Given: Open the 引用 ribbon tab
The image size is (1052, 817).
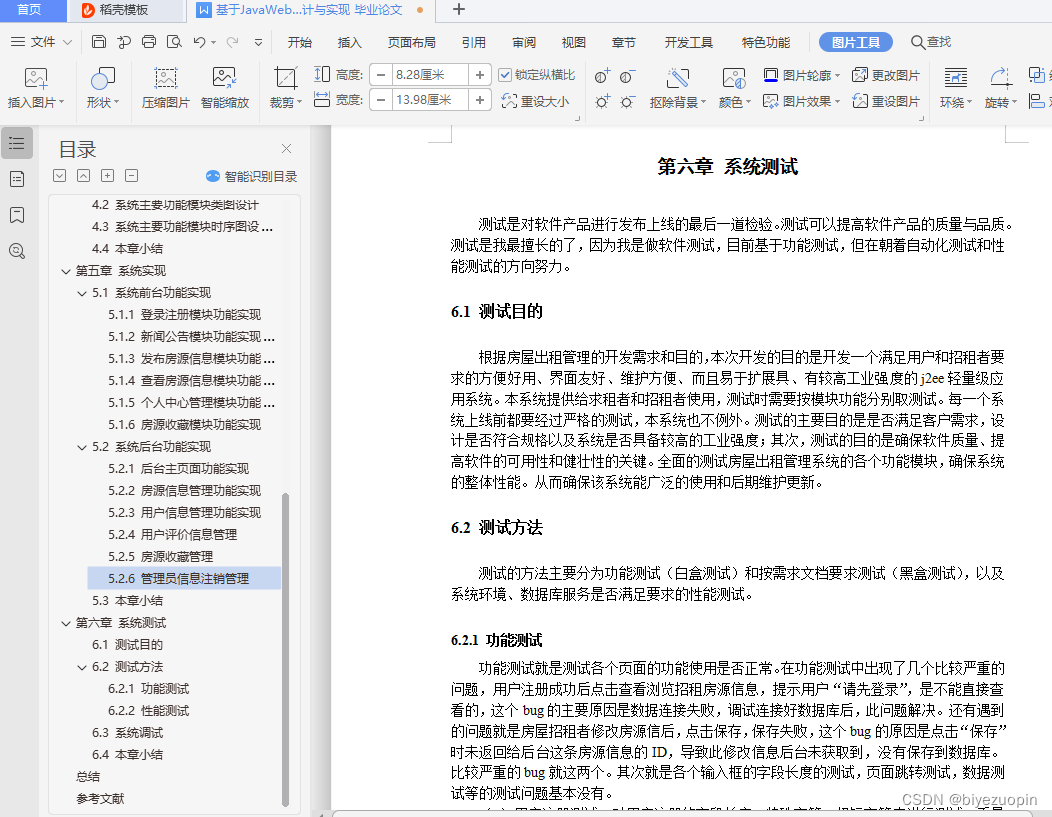Looking at the screenshot, I should (474, 42).
